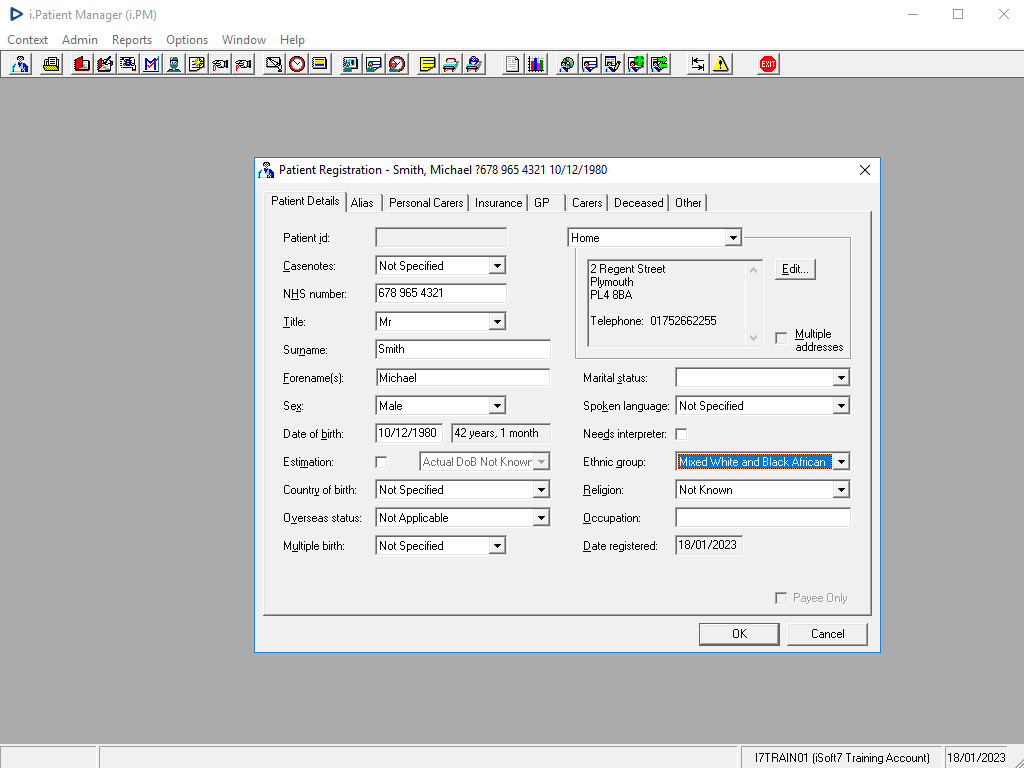Click the masked surgeon toolbar icon
1024x768 pixels.
(174, 64)
